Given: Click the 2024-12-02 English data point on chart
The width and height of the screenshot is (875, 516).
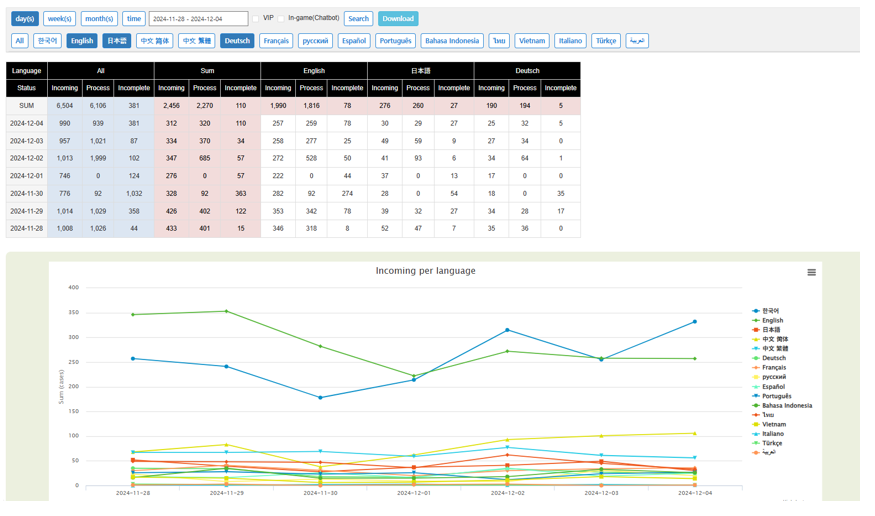Looking at the screenshot, I should (x=507, y=351).
